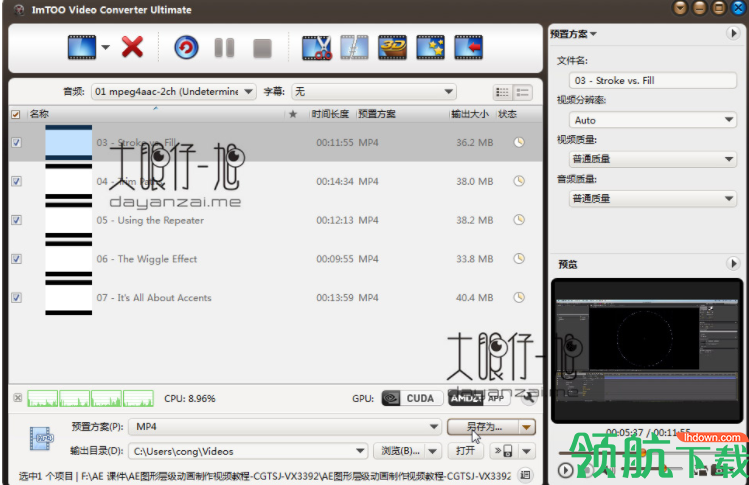
Task: Sort by the 时间长度 column header
Action: pyautogui.click(x=331, y=114)
